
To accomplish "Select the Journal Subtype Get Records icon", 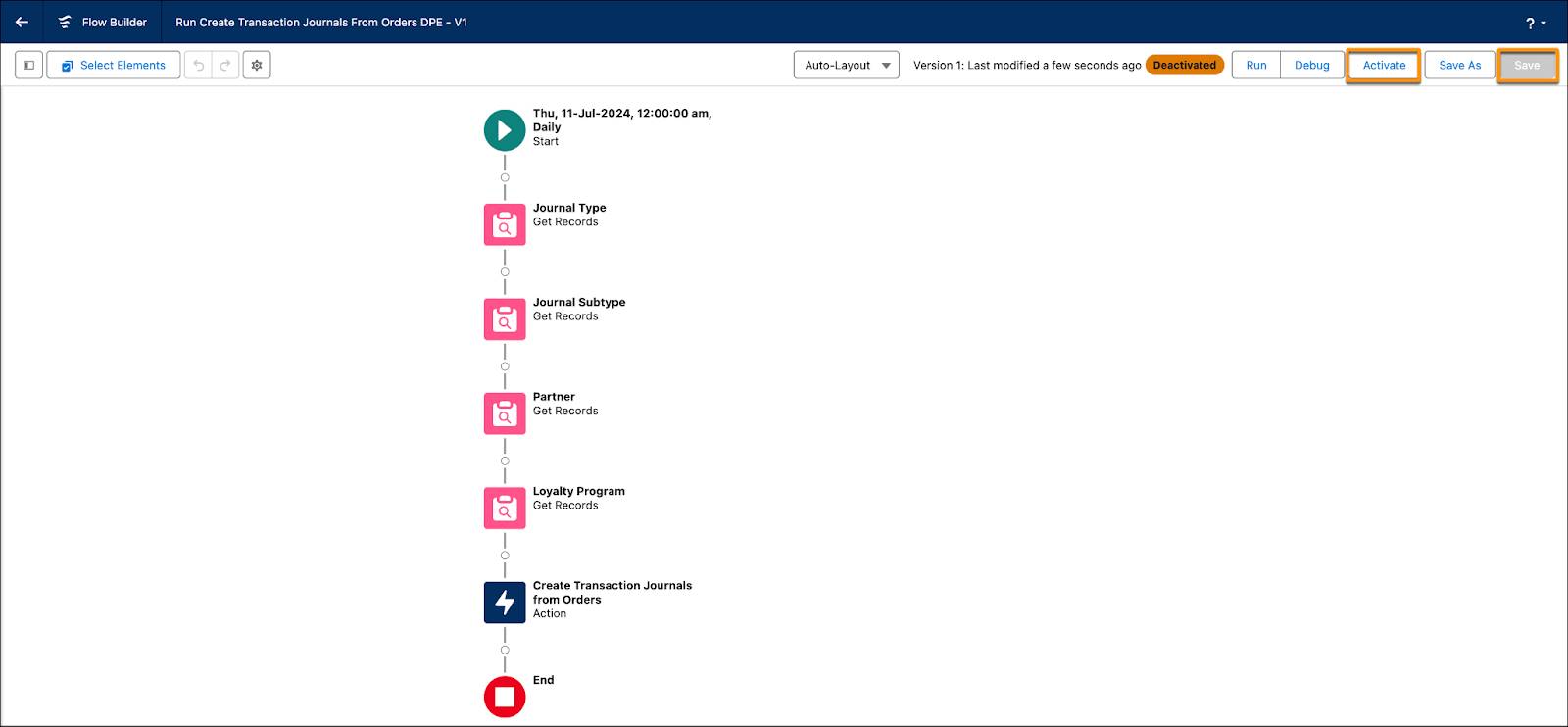I will pos(505,319).
